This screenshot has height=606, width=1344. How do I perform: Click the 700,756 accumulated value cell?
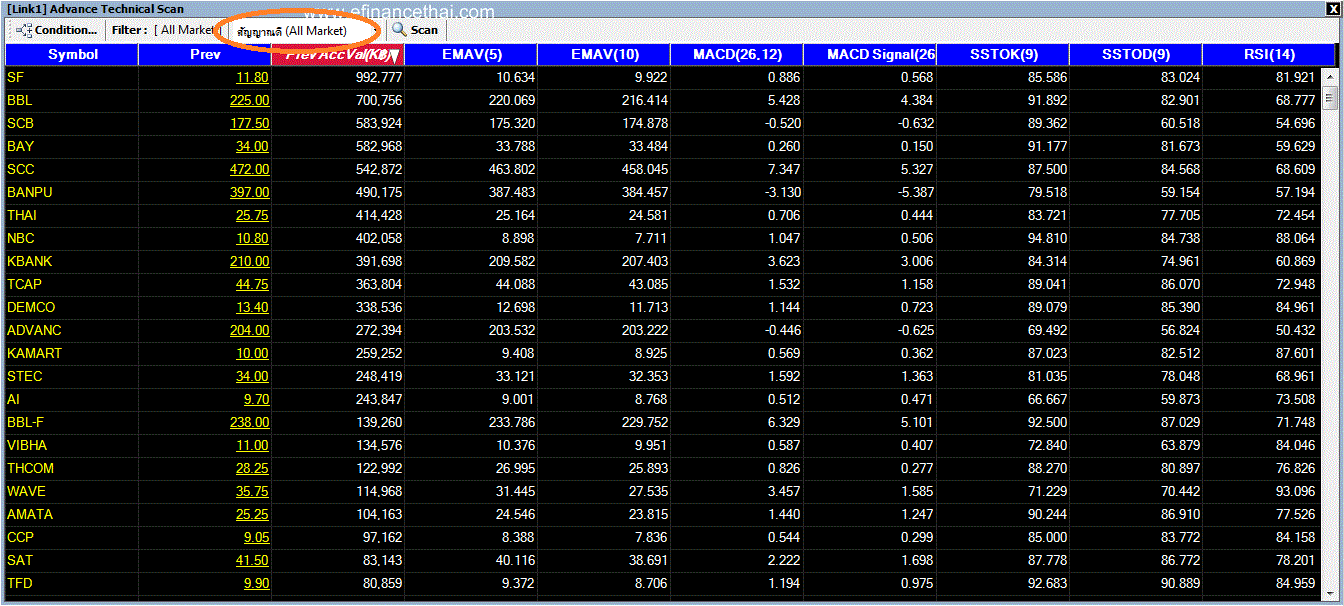click(378, 100)
